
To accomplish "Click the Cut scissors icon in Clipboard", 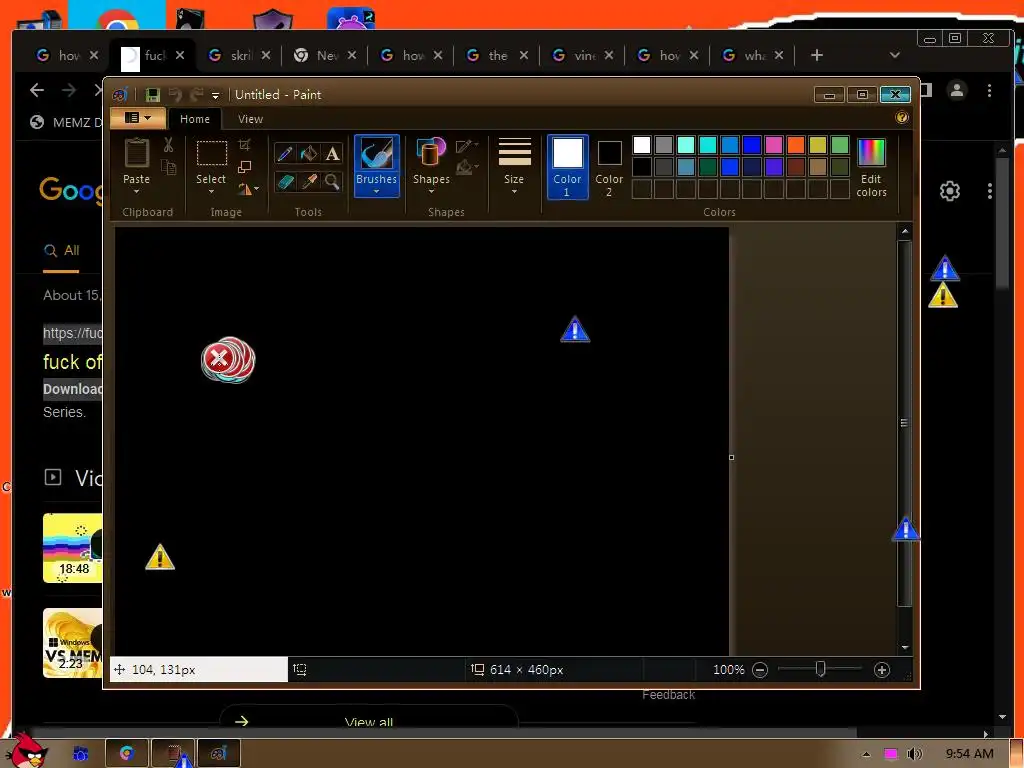I will 168,145.
